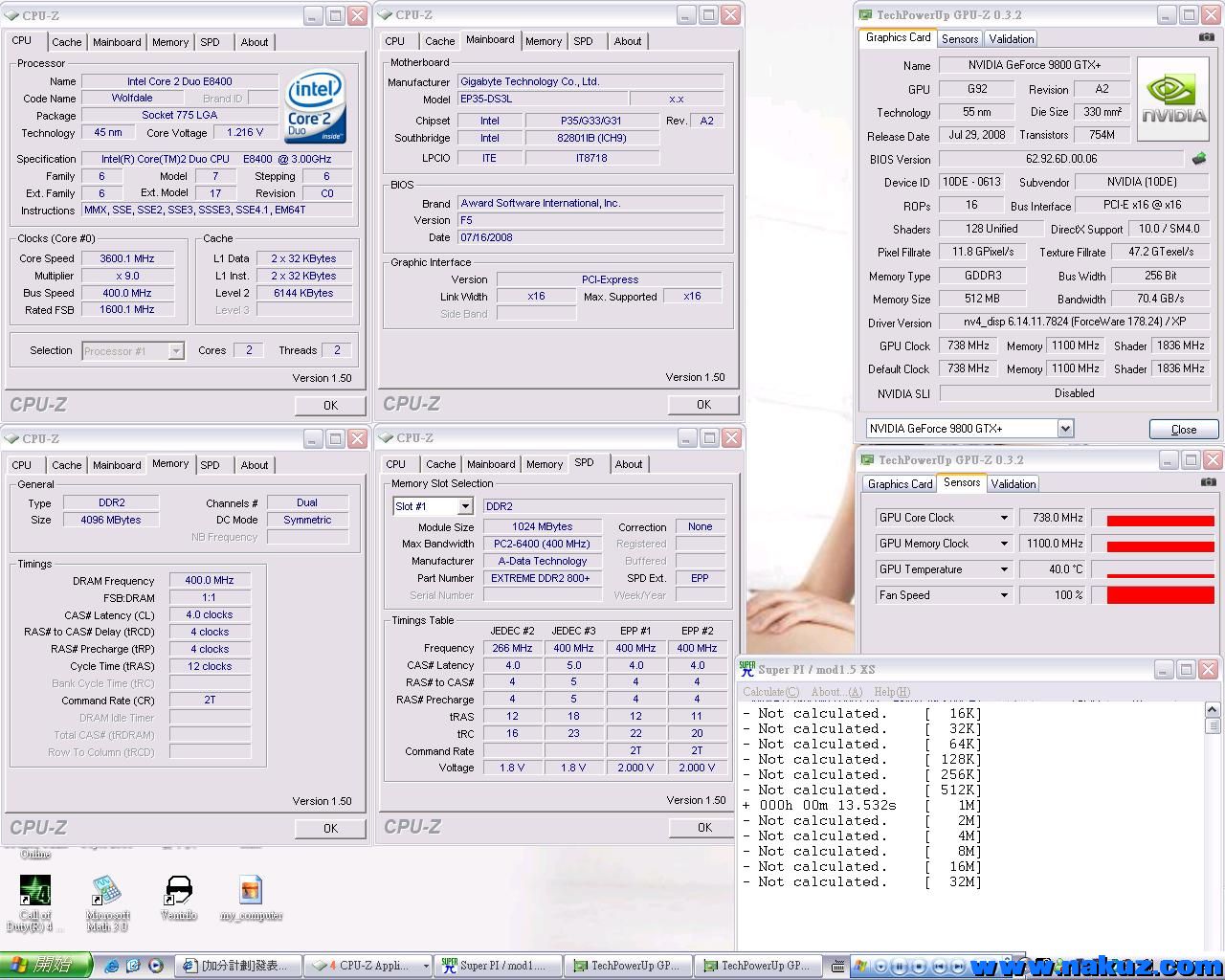Screen dimensions: 1225x980
Task: Launch Internet Explorer from the quick launch bar
Action: (x=112, y=966)
